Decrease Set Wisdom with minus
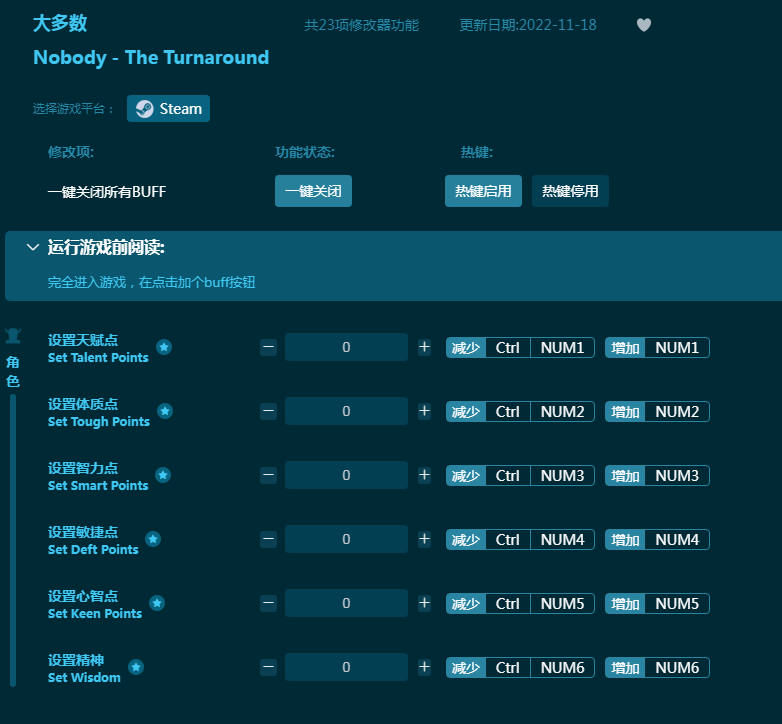Screen dimensions: 782x724 268,667
